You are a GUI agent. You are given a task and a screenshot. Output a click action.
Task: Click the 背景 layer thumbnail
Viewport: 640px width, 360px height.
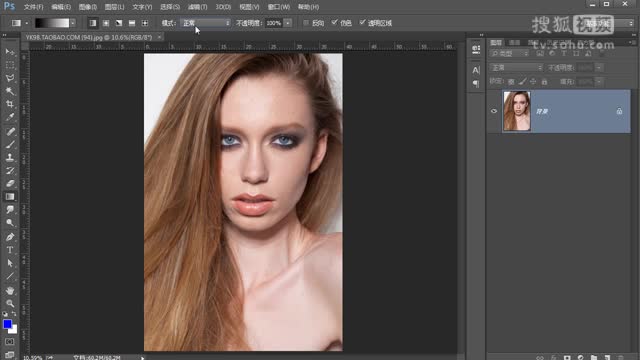[x=517, y=111]
